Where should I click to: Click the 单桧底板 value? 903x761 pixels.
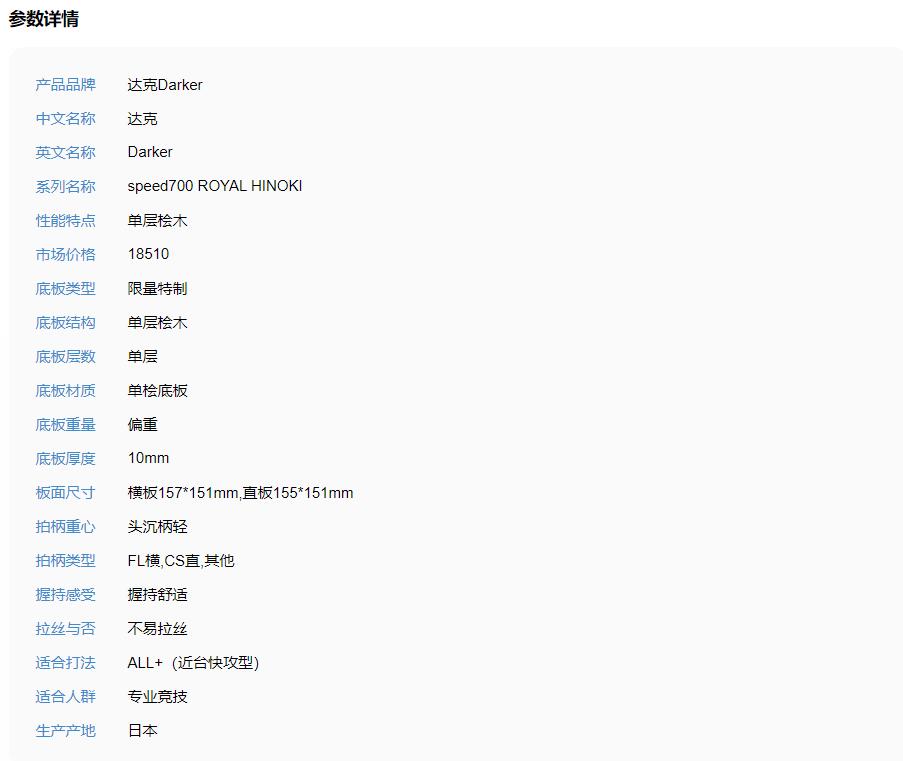tap(157, 391)
